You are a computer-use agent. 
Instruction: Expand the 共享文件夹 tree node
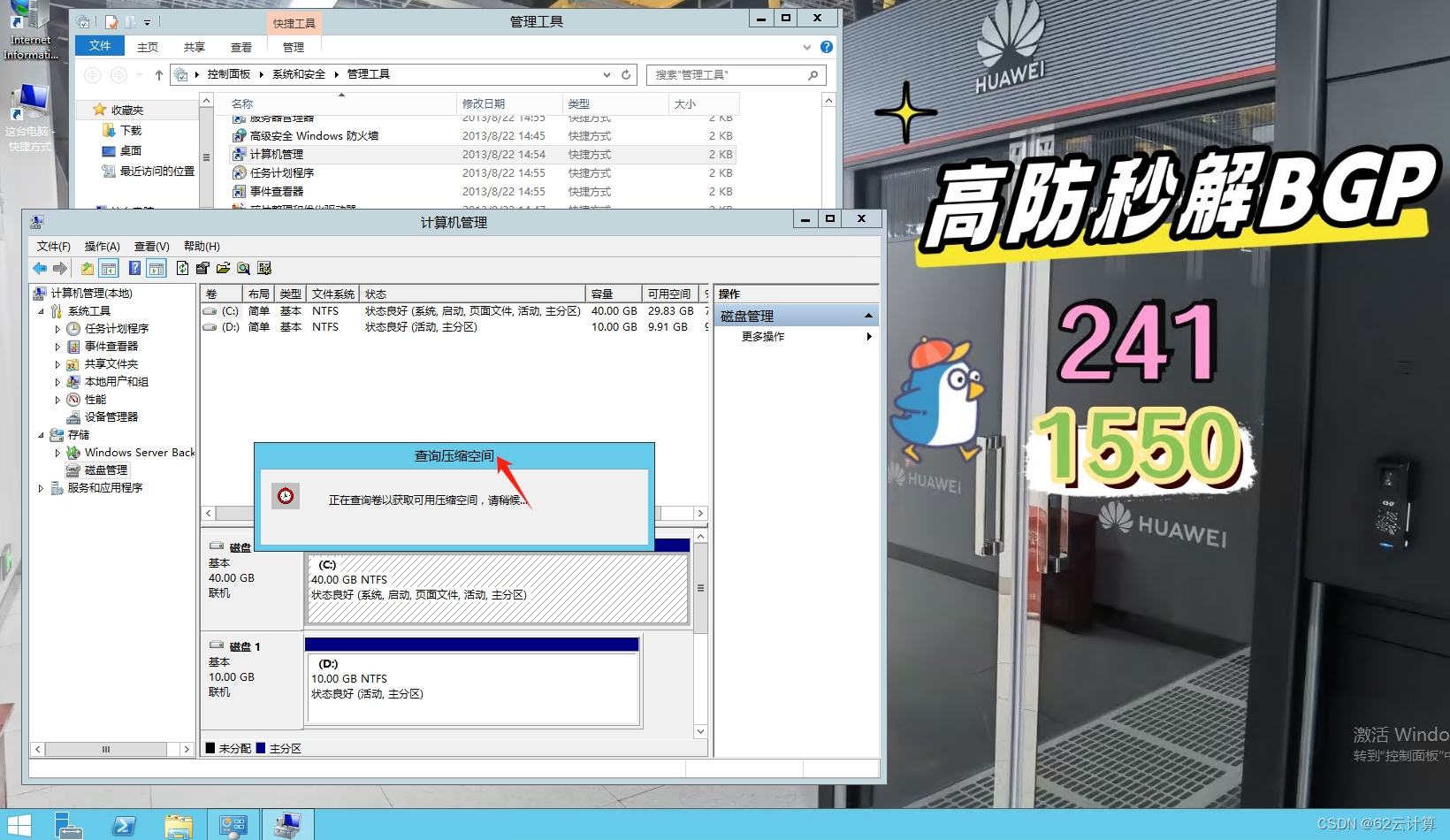pos(57,364)
